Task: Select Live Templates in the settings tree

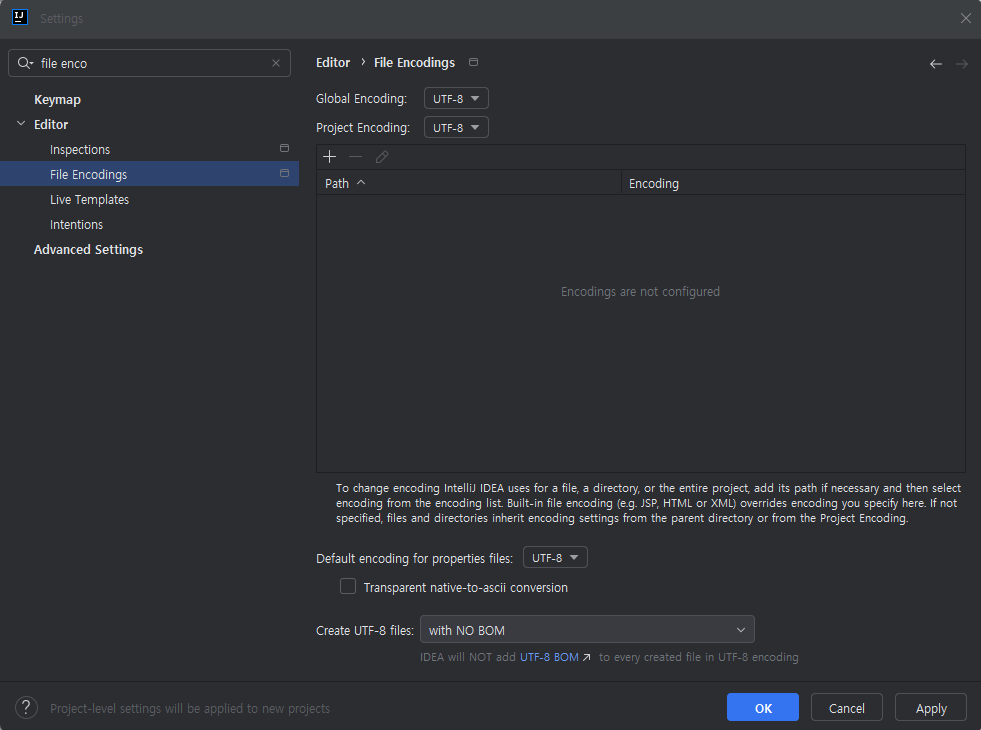Action: tap(89, 200)
